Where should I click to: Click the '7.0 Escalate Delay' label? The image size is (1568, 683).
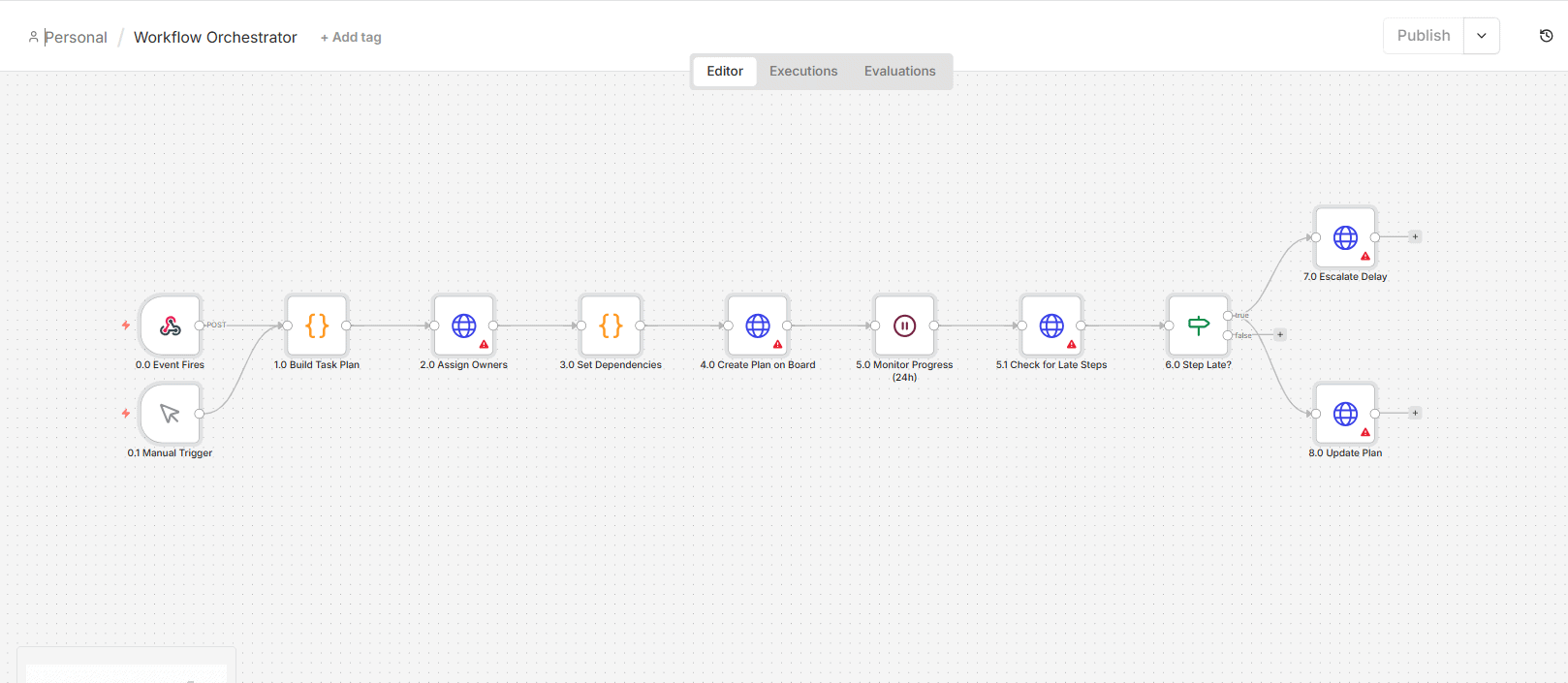pyautogui.click(x=1345, y=277)
